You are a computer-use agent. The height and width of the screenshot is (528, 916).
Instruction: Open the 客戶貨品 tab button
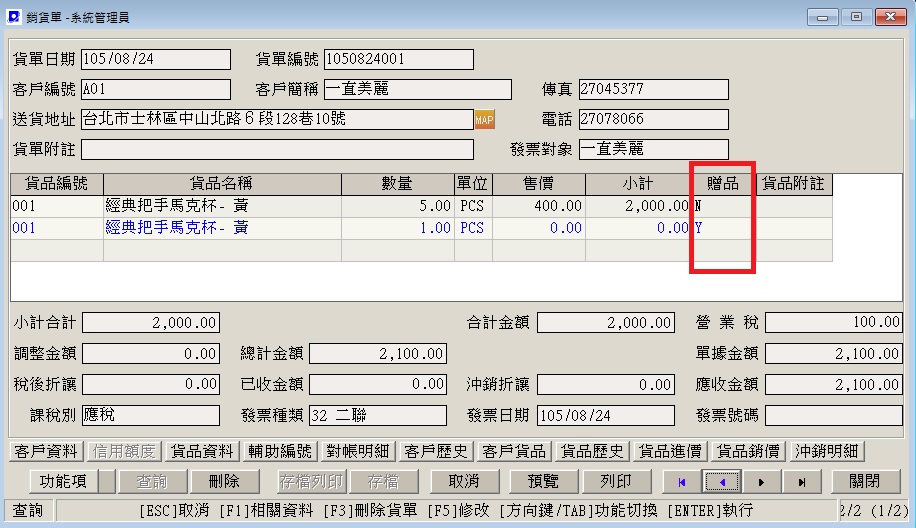tap(514, 451)
